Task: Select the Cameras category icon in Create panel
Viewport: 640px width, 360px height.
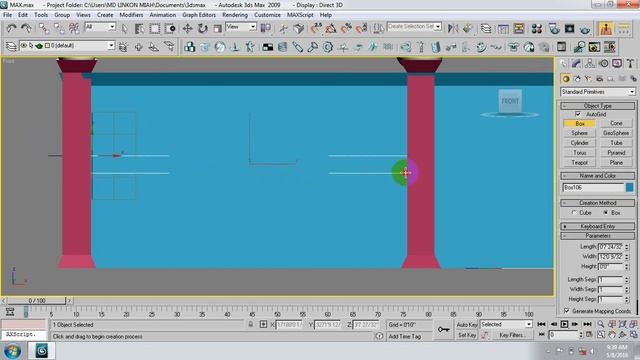Action: tap(599, 78)
